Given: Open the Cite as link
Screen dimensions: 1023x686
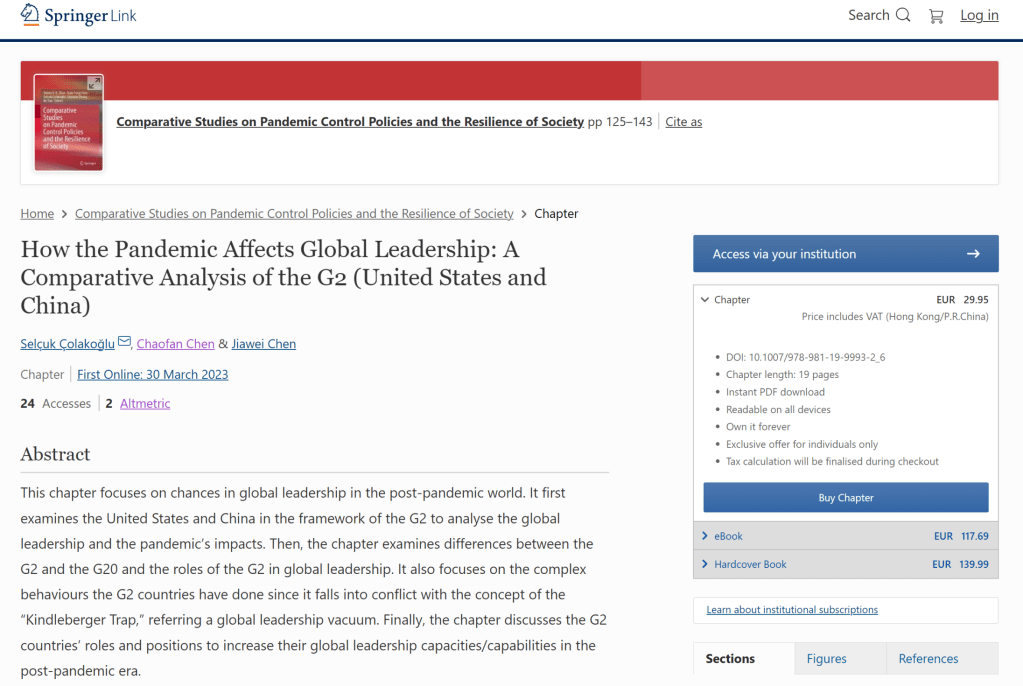Looking at the screenshot, I should [684, 122].
